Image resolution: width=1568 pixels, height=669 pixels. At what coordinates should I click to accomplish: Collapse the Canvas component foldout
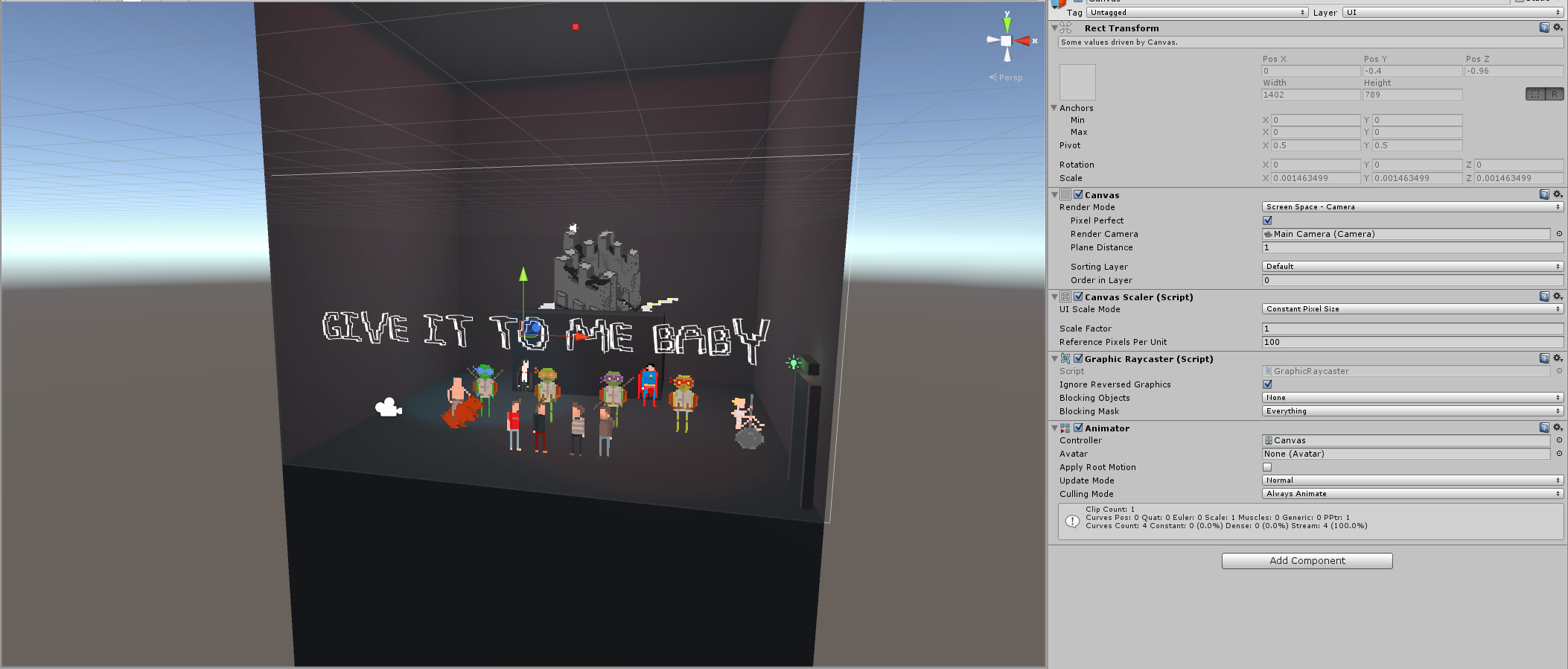pyautogui.click(x=1054, y=194)
